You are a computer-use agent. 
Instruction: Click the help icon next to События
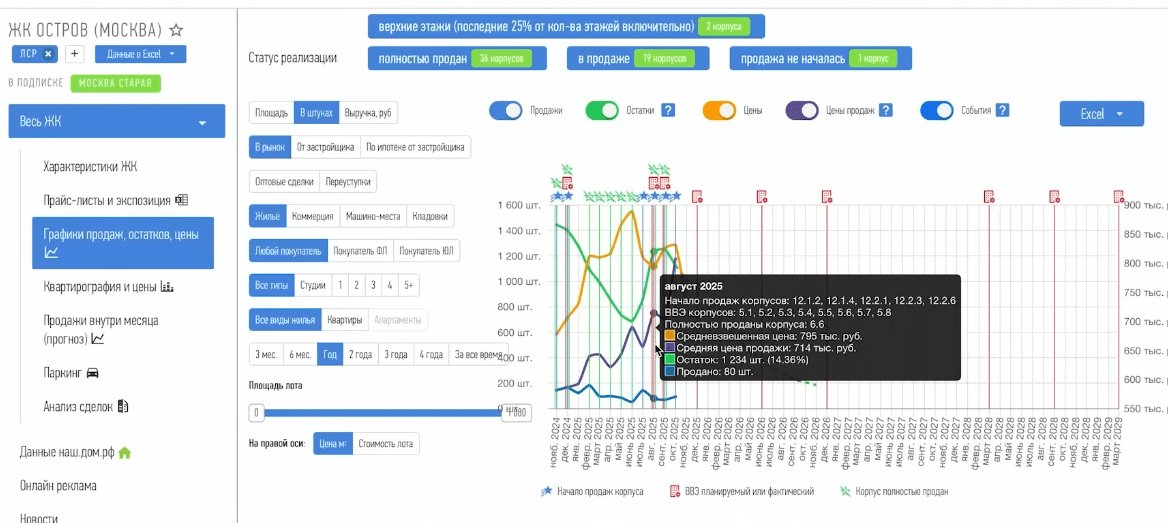tap(1003, 110)
